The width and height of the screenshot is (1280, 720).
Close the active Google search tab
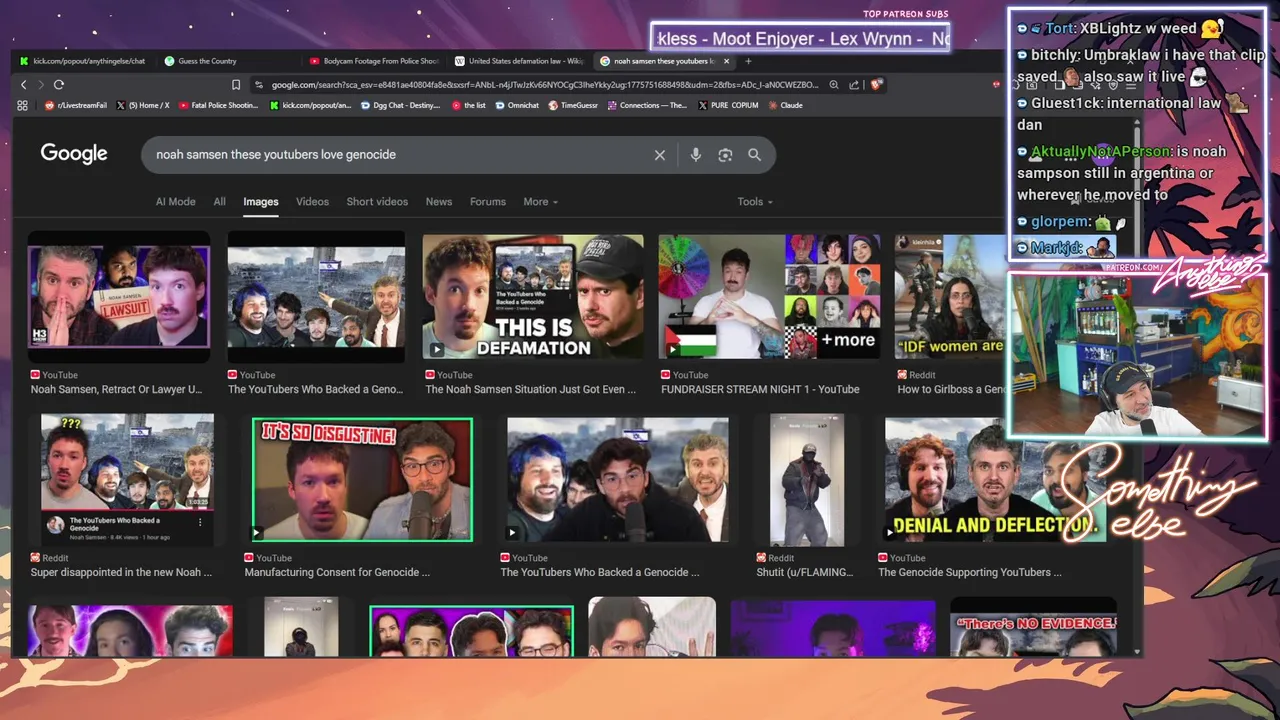727,61
